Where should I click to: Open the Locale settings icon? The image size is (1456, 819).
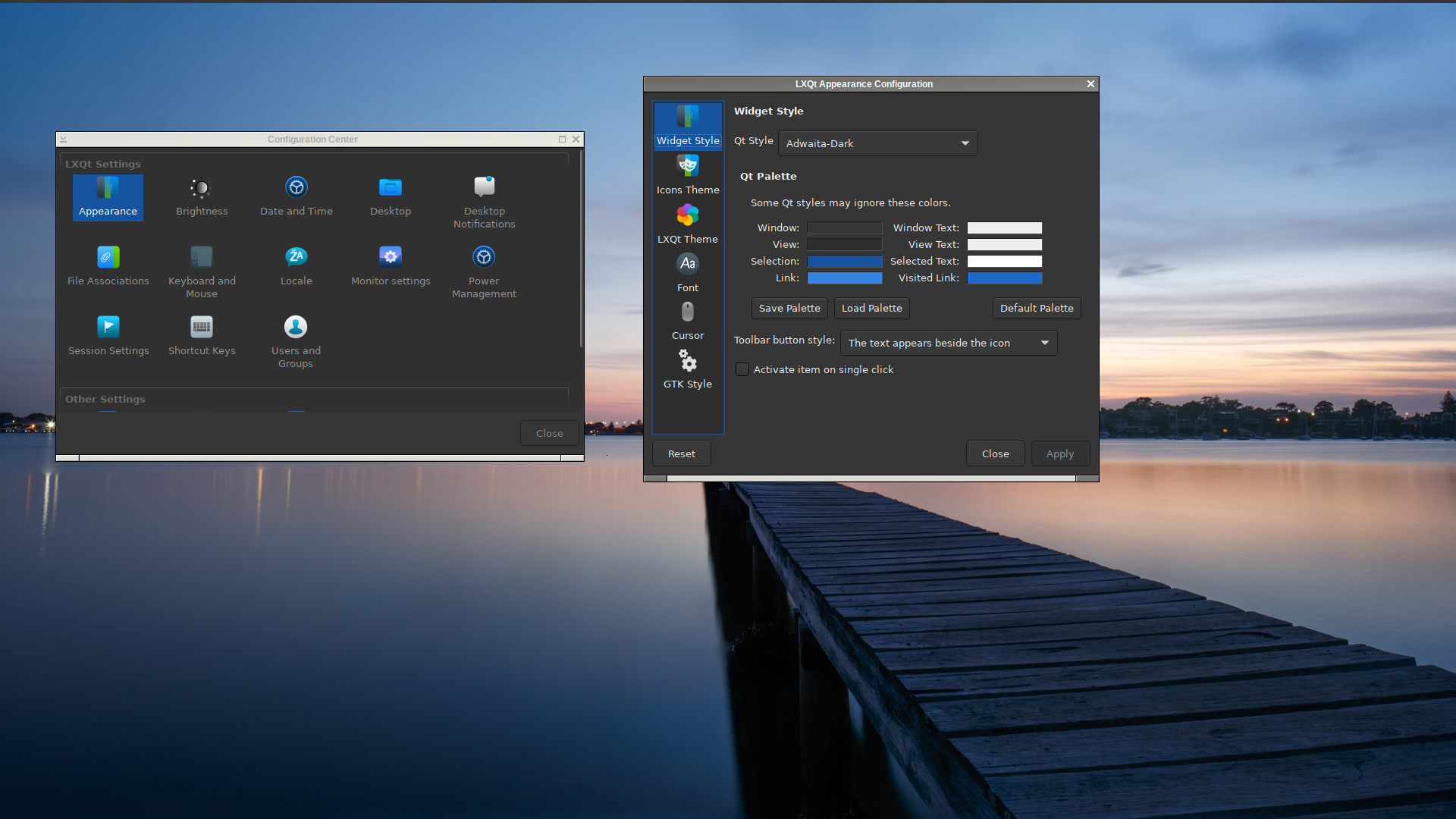(297, 267)
